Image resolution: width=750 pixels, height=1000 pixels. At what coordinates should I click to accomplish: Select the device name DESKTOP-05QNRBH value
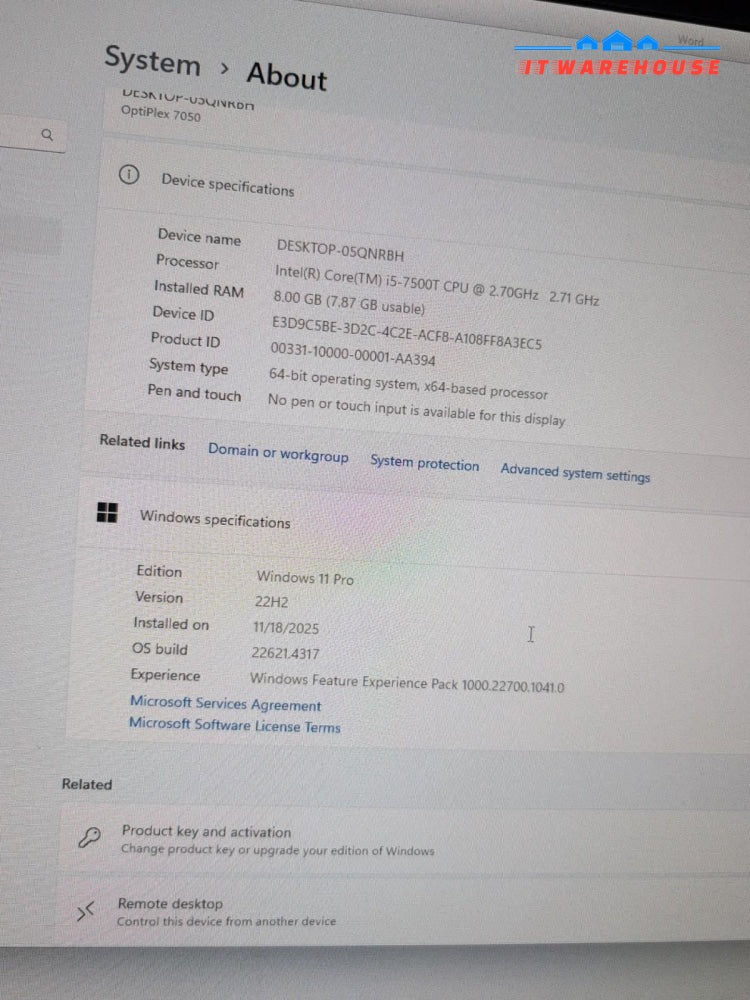click(341, 250)
